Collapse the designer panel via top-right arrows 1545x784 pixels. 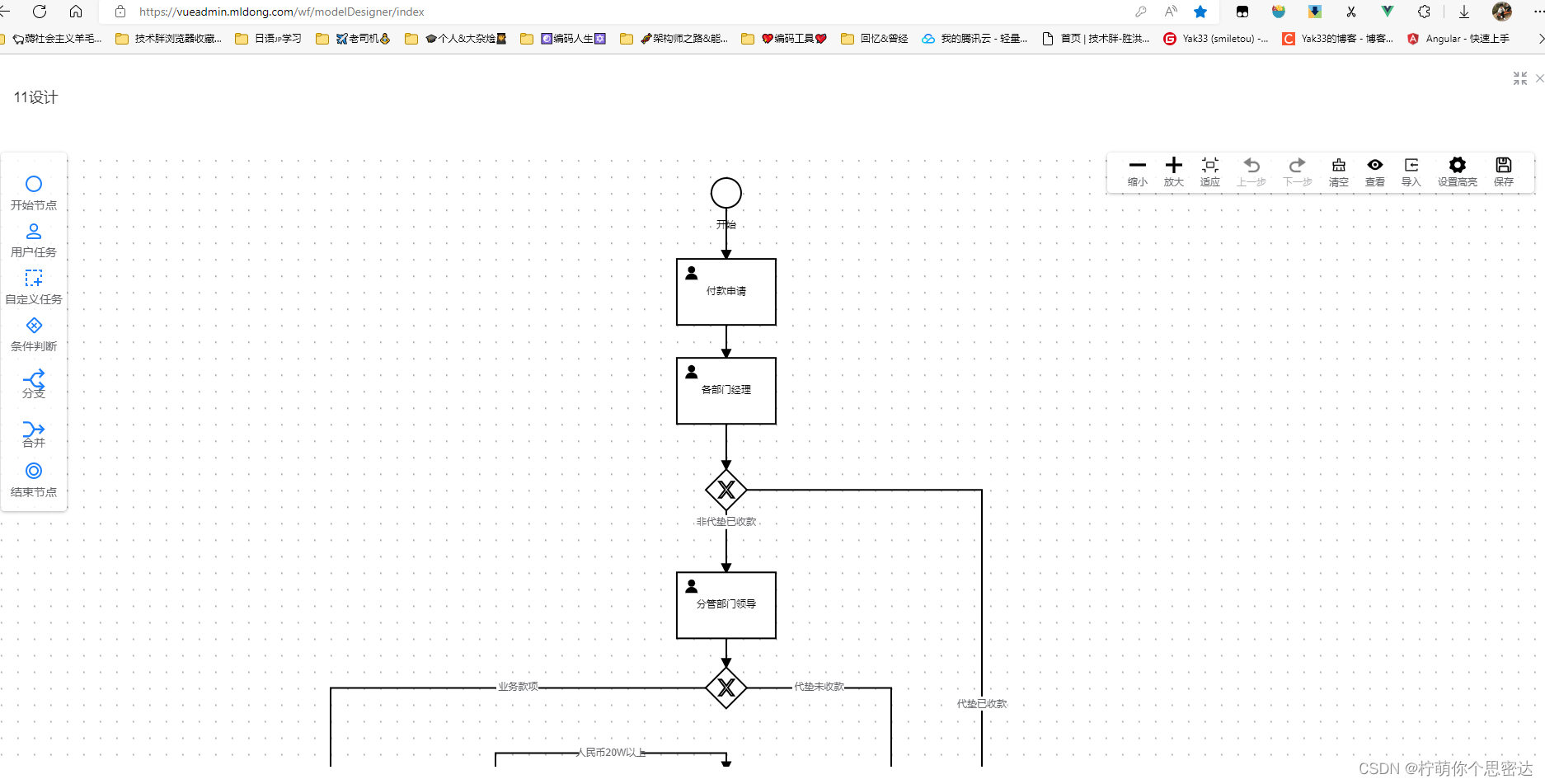1519,78
